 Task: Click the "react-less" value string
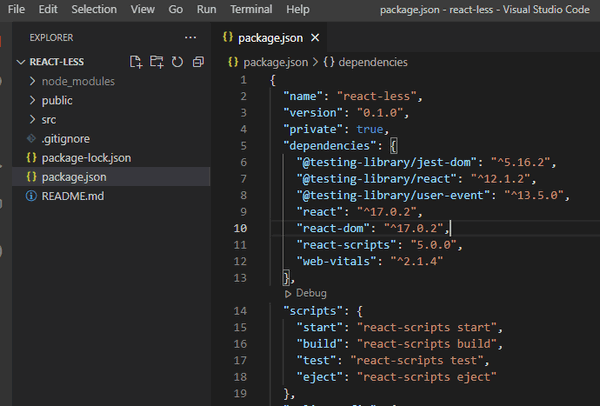[x=377, y=96]
